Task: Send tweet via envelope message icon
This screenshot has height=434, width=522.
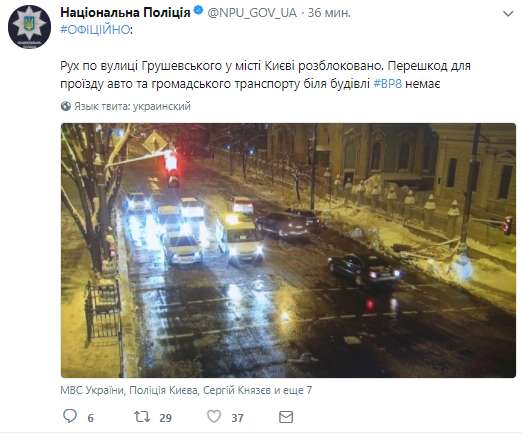Action: click(x=286, y=417)
